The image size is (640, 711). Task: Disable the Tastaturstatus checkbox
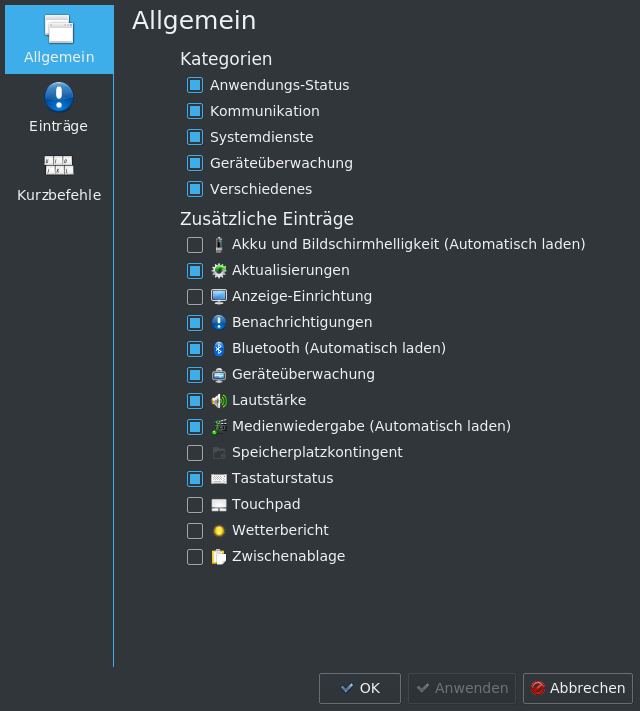195,479
